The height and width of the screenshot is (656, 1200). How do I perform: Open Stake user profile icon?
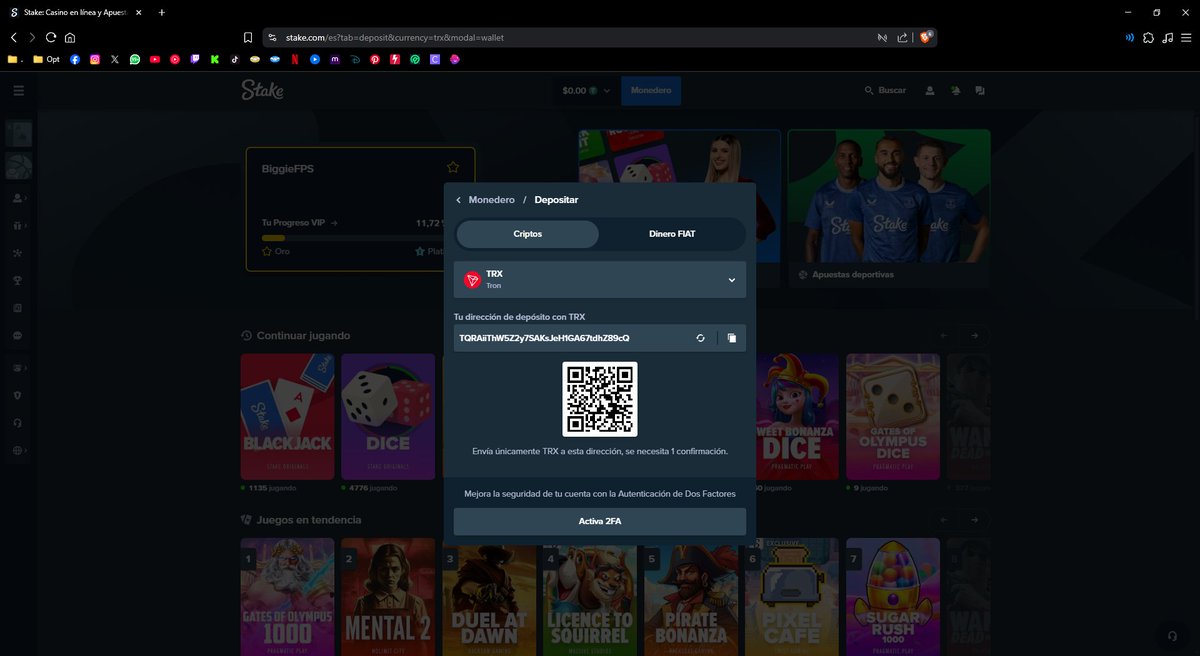[930, 91]
